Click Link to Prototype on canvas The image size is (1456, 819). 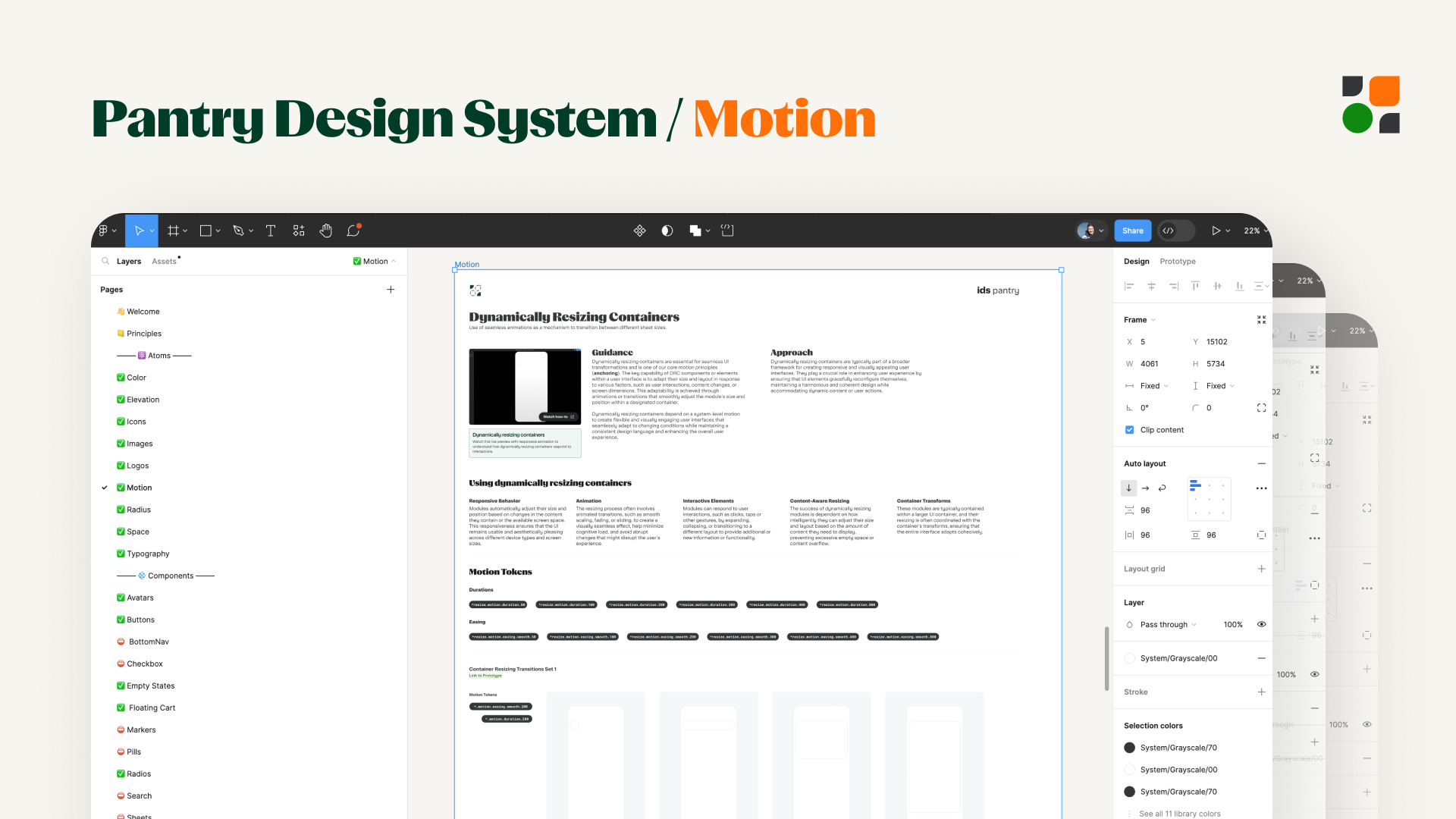click(x=485, y=676)
